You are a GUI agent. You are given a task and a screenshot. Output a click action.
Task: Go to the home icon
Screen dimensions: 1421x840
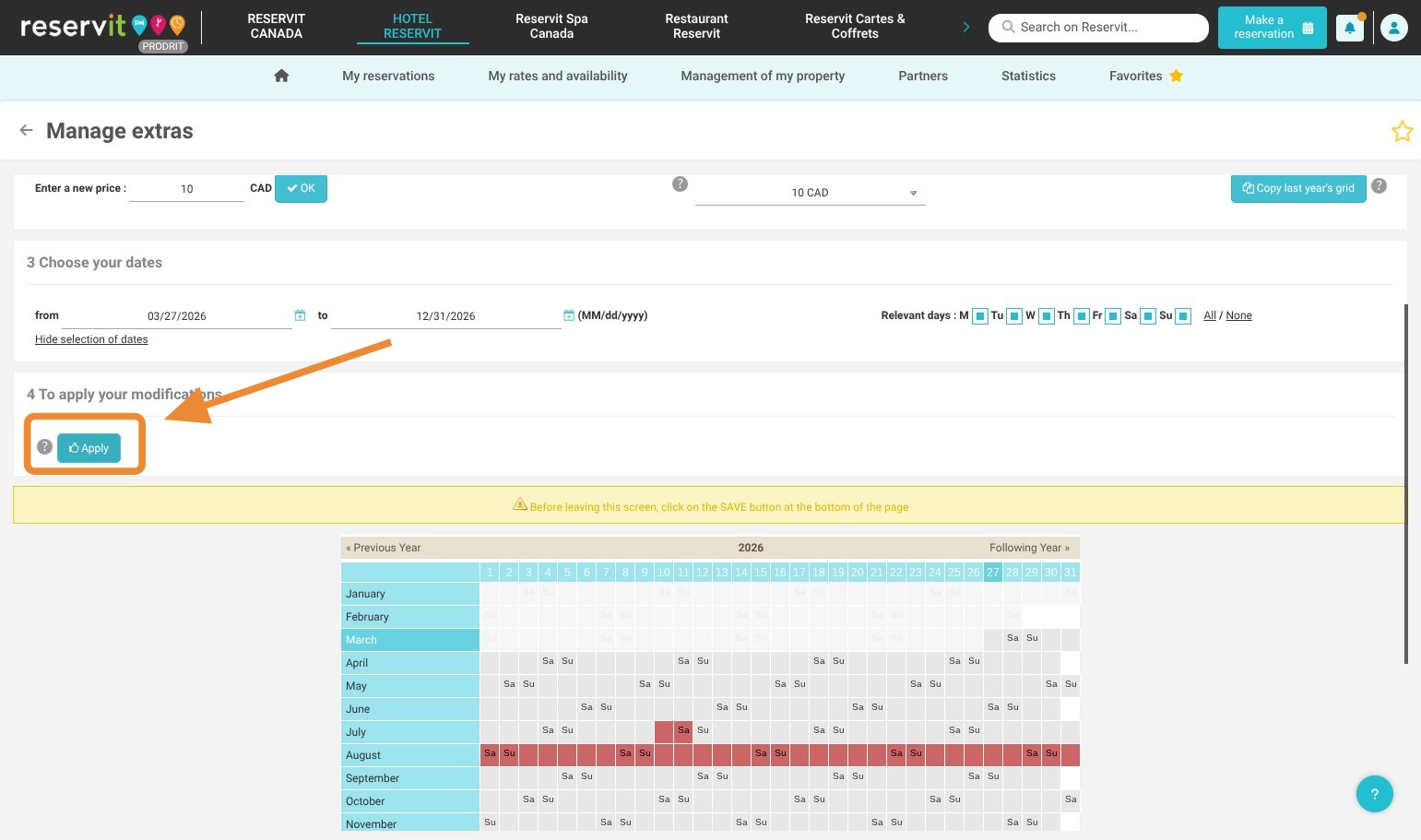coord(281,76)
